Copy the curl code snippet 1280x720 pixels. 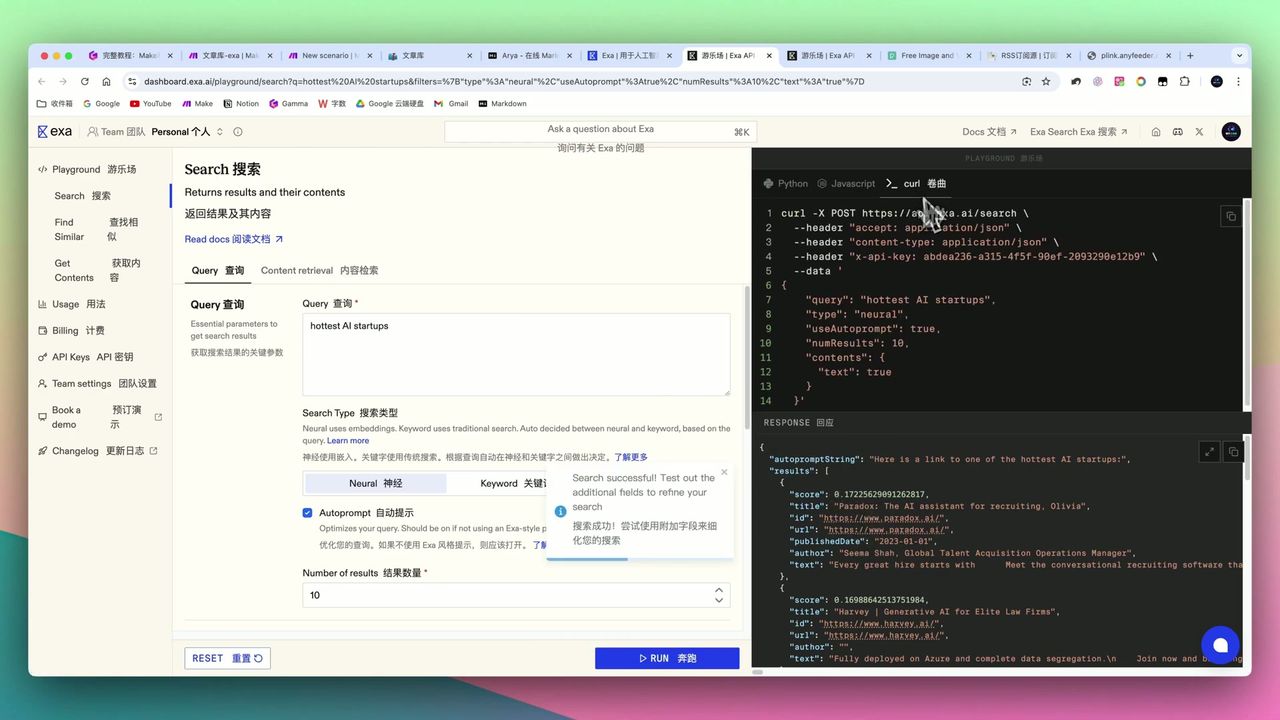[1231, 216]
